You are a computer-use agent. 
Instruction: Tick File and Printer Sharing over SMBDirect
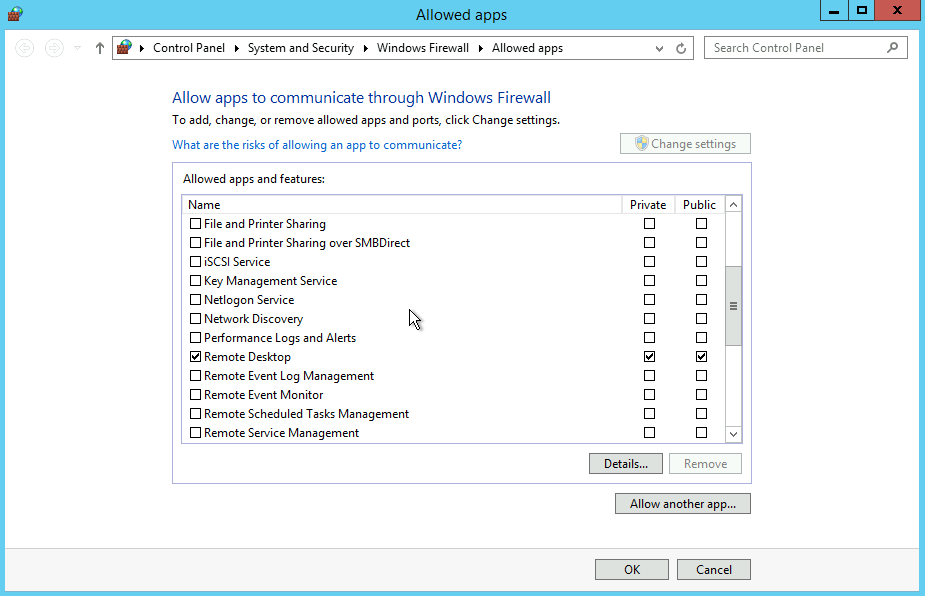195,243
